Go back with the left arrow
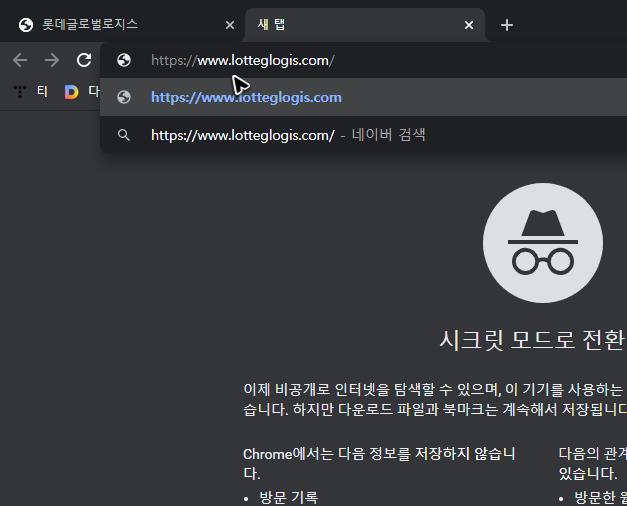This screenshot has height=506, width=627. 20,60
